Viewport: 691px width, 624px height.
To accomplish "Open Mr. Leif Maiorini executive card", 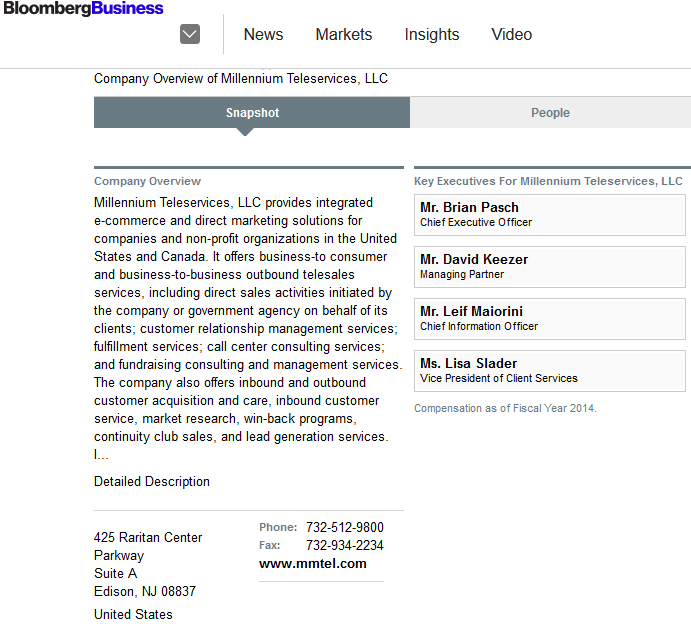I will 550,319.
